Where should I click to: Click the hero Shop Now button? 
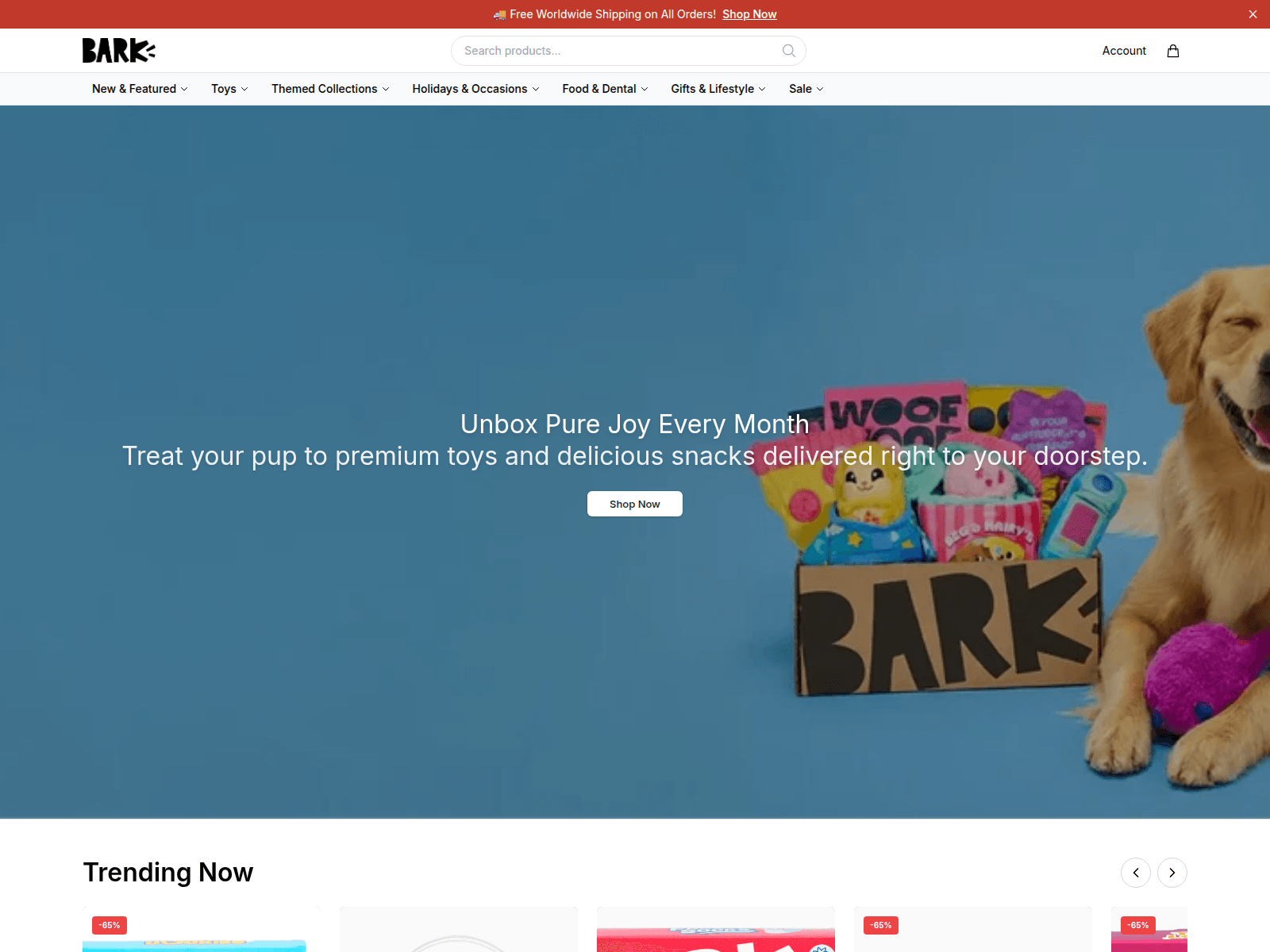(635, 504)
